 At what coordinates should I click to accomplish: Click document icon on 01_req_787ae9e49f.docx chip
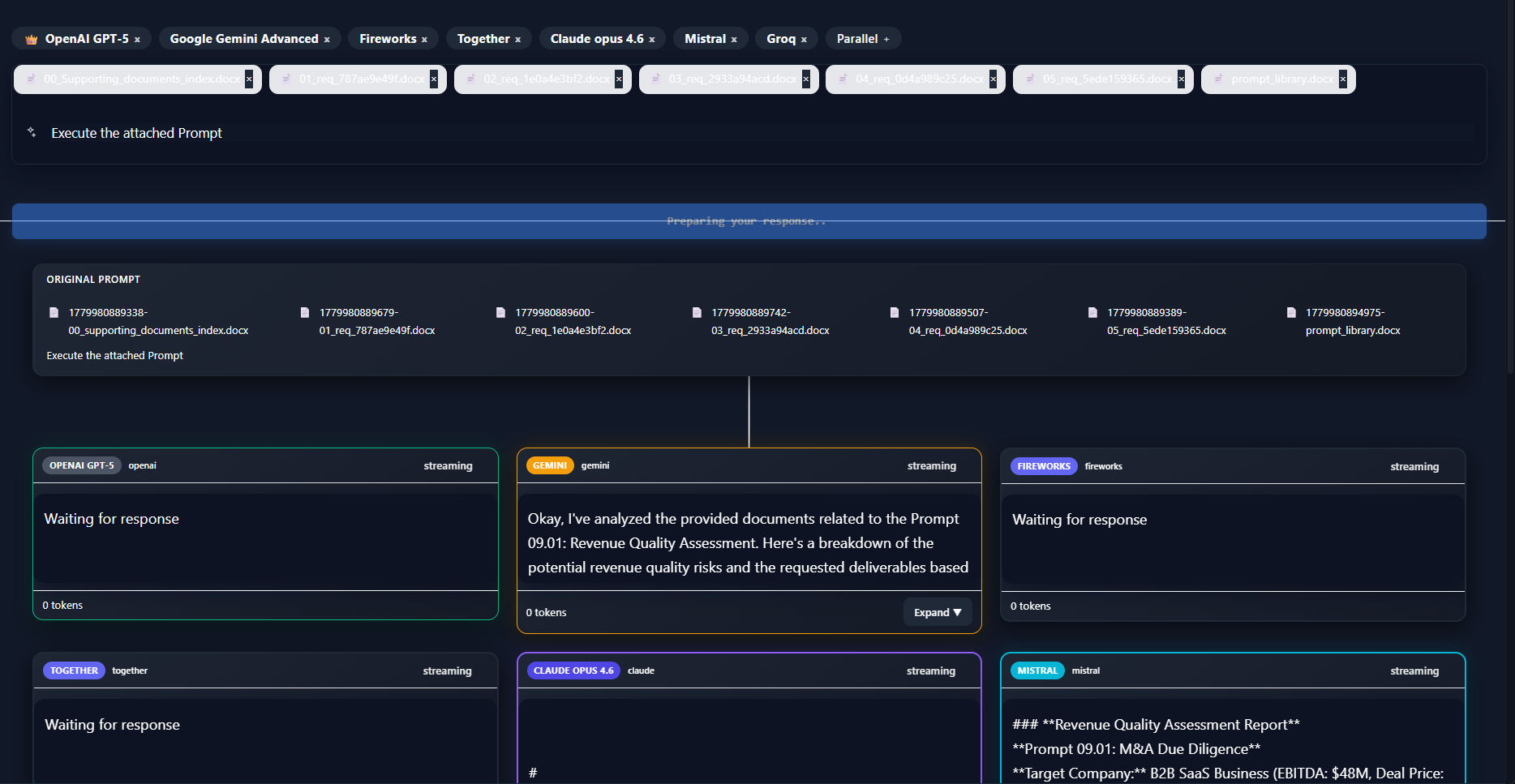point(286,79)
